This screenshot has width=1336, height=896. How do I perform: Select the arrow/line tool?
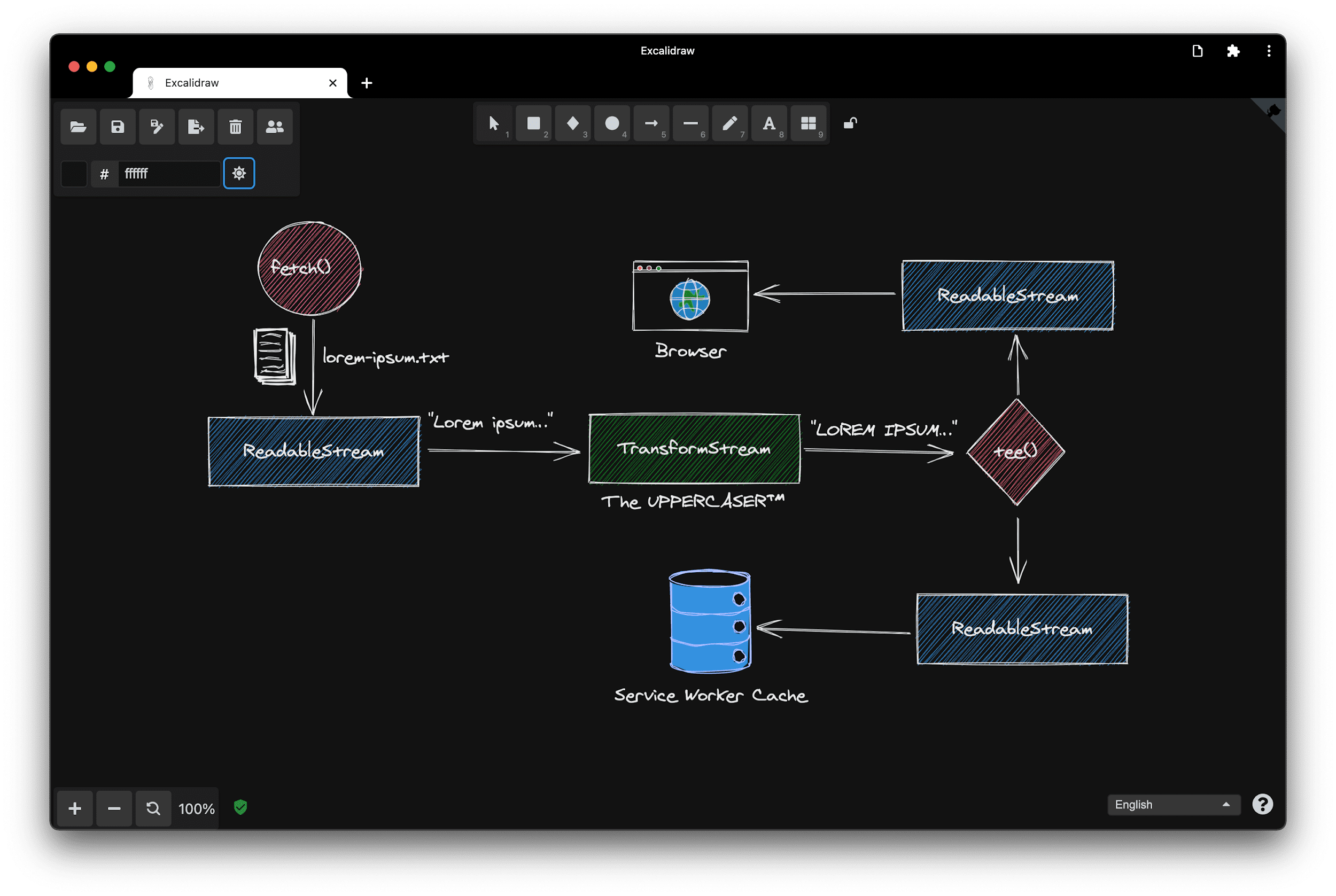click(x=652, y=122)
